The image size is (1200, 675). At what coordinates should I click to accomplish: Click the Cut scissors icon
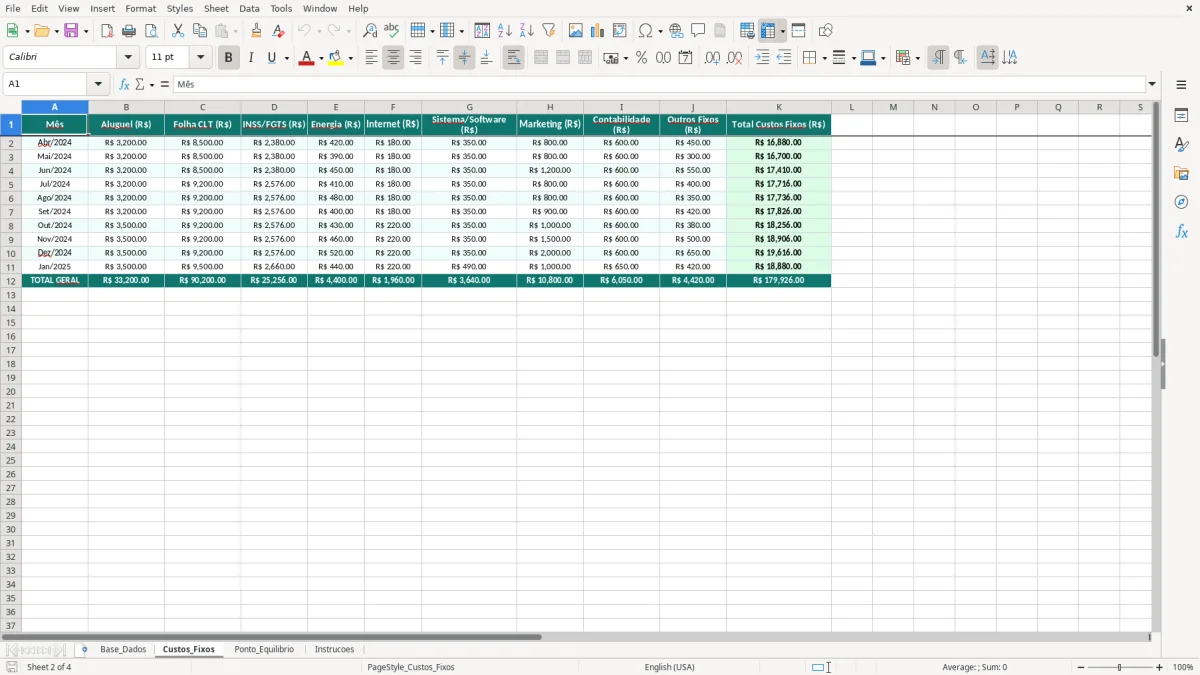click(x=178, y=31)
